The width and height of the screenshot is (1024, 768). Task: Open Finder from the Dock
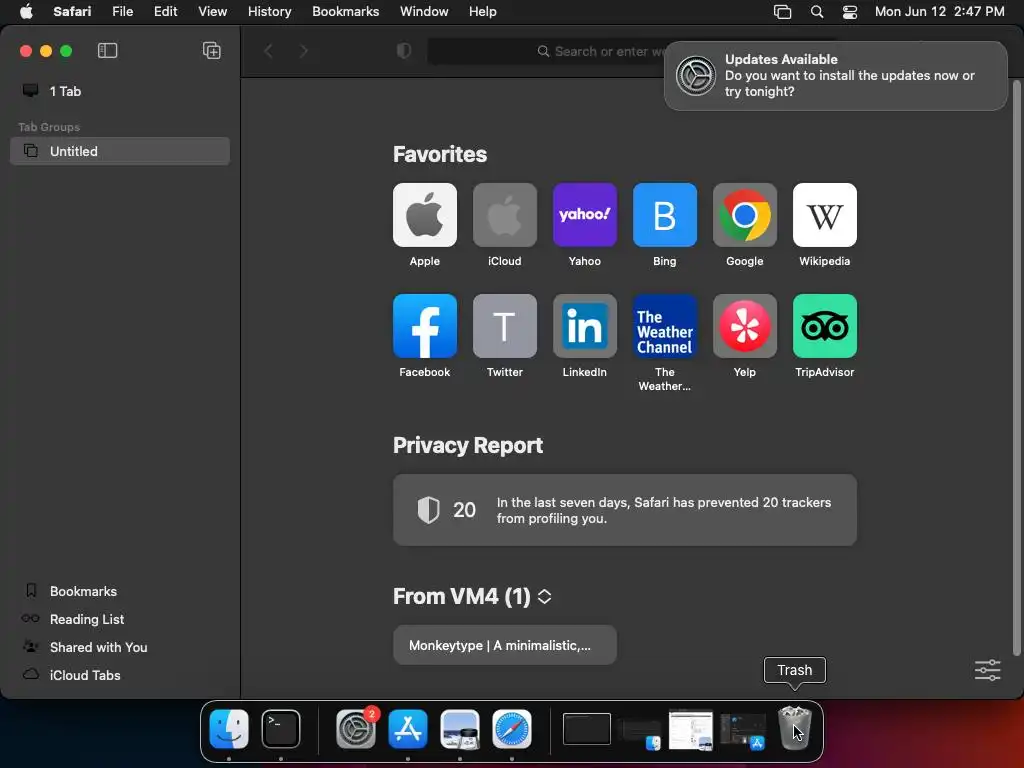[229, 729]
